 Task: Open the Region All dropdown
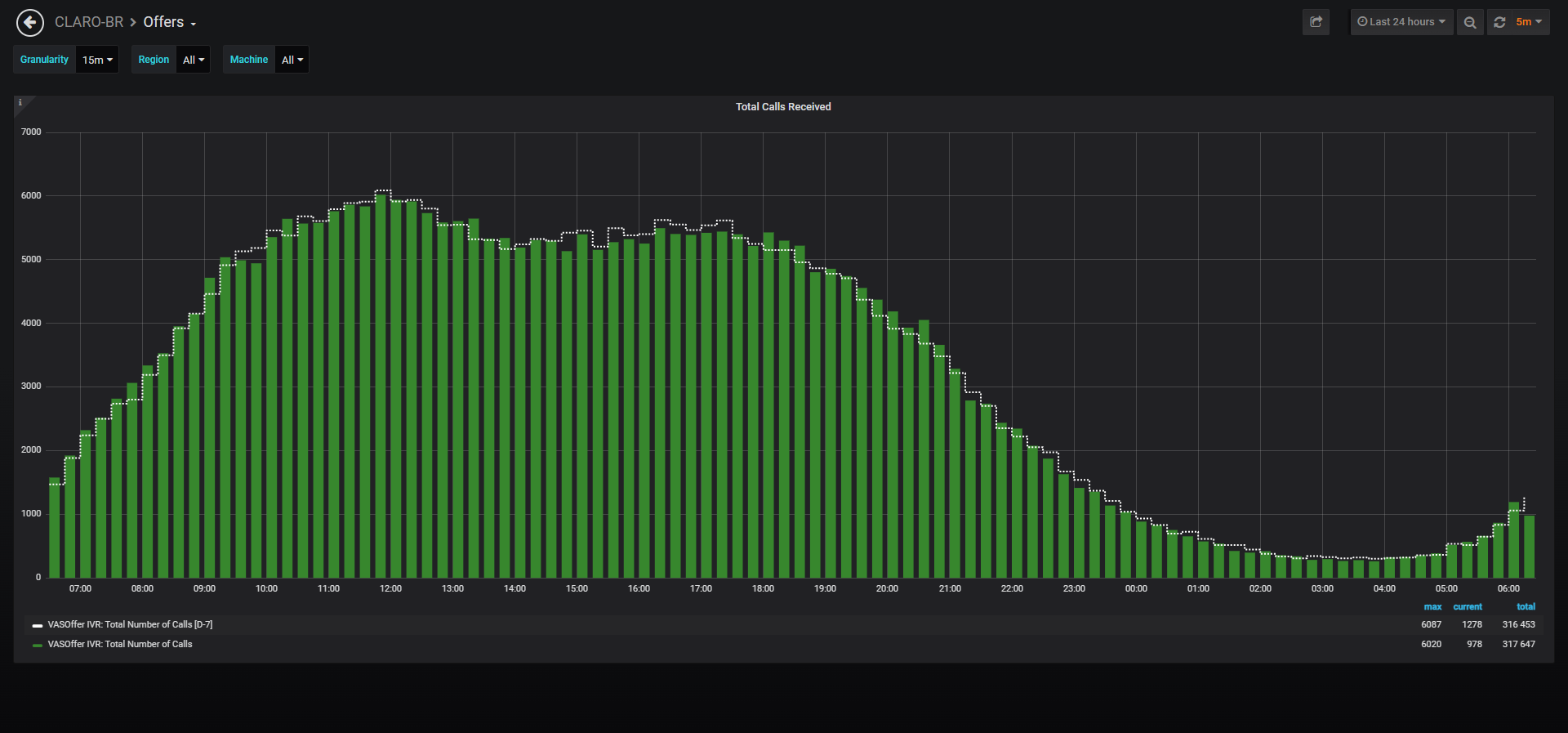(x=194, y=60)
